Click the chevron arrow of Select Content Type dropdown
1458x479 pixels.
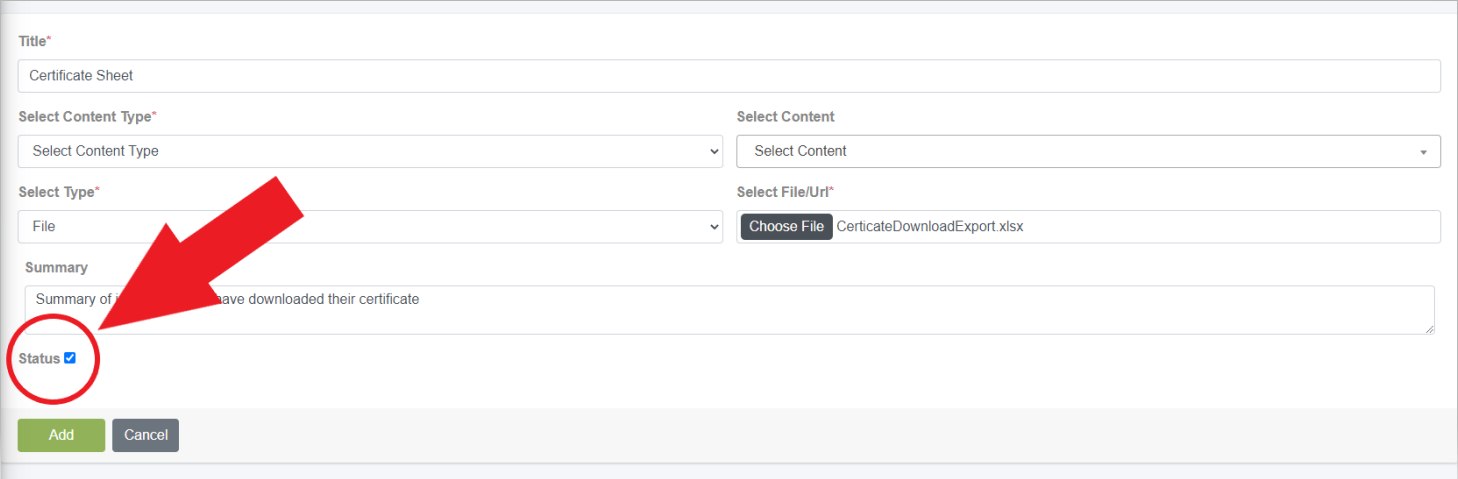(x=714, y=151)
